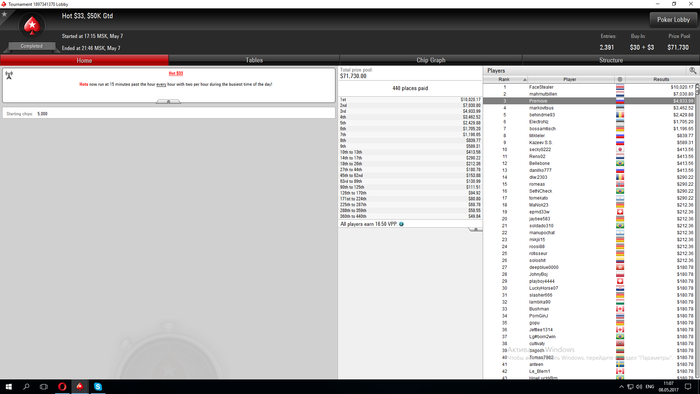Open the Structure tab
The height and width of the screenshot is (394, 700).
pos(611,60)
